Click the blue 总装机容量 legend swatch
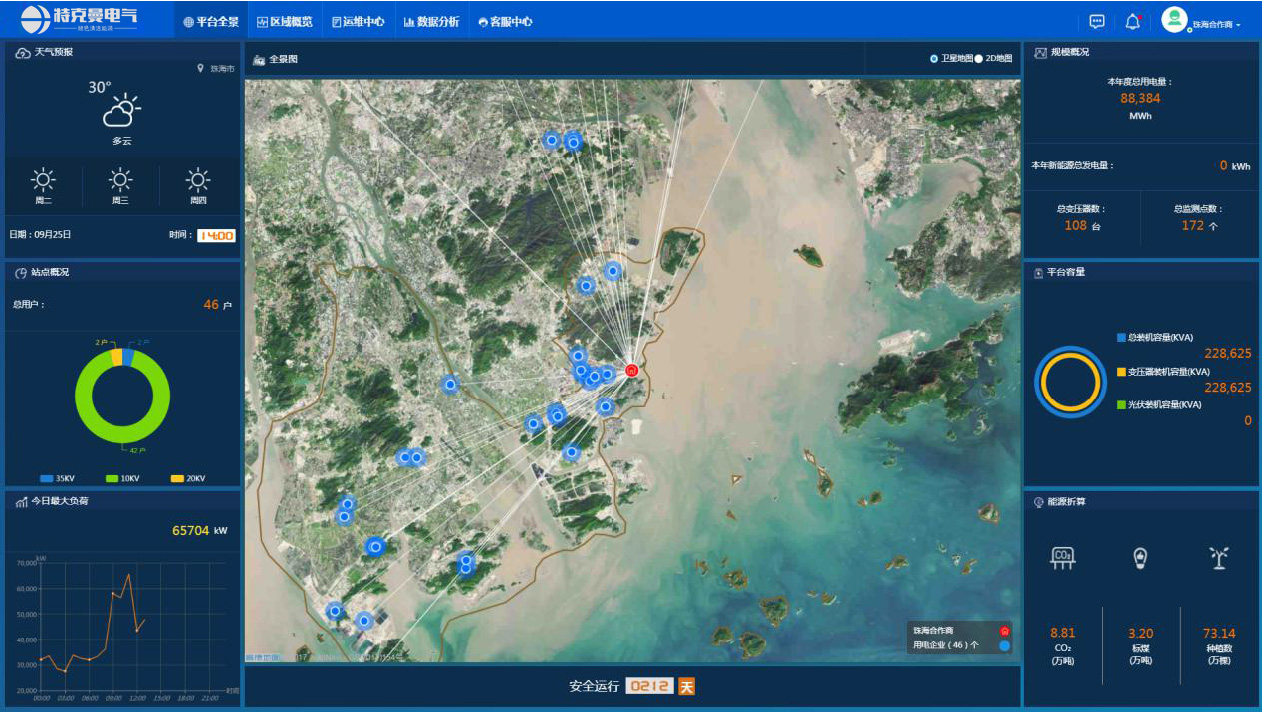The height and width of the screenshot is (713, 1262). point(1121,338)
